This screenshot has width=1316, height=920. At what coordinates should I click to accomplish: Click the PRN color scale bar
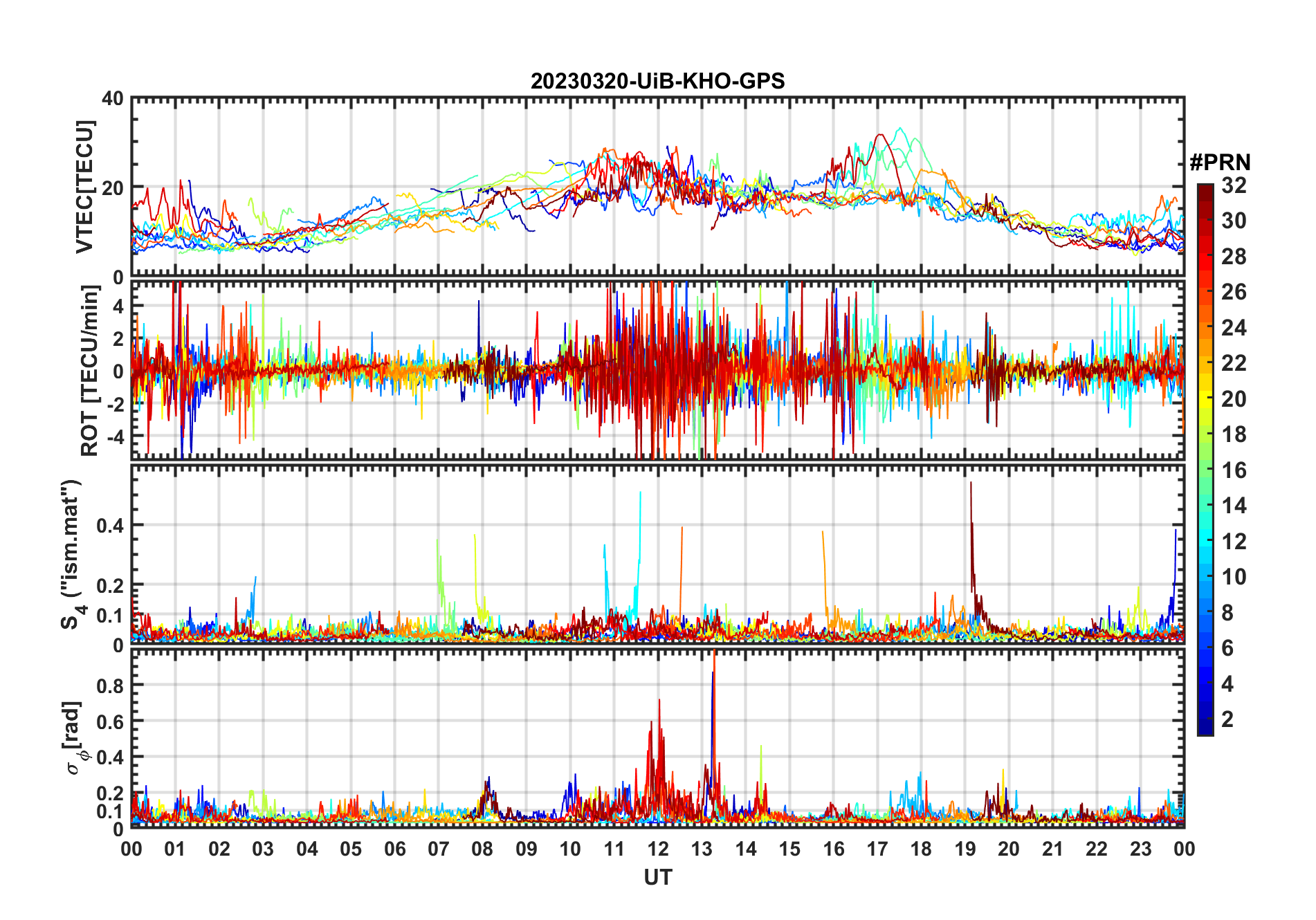(x=1205, y=459)
